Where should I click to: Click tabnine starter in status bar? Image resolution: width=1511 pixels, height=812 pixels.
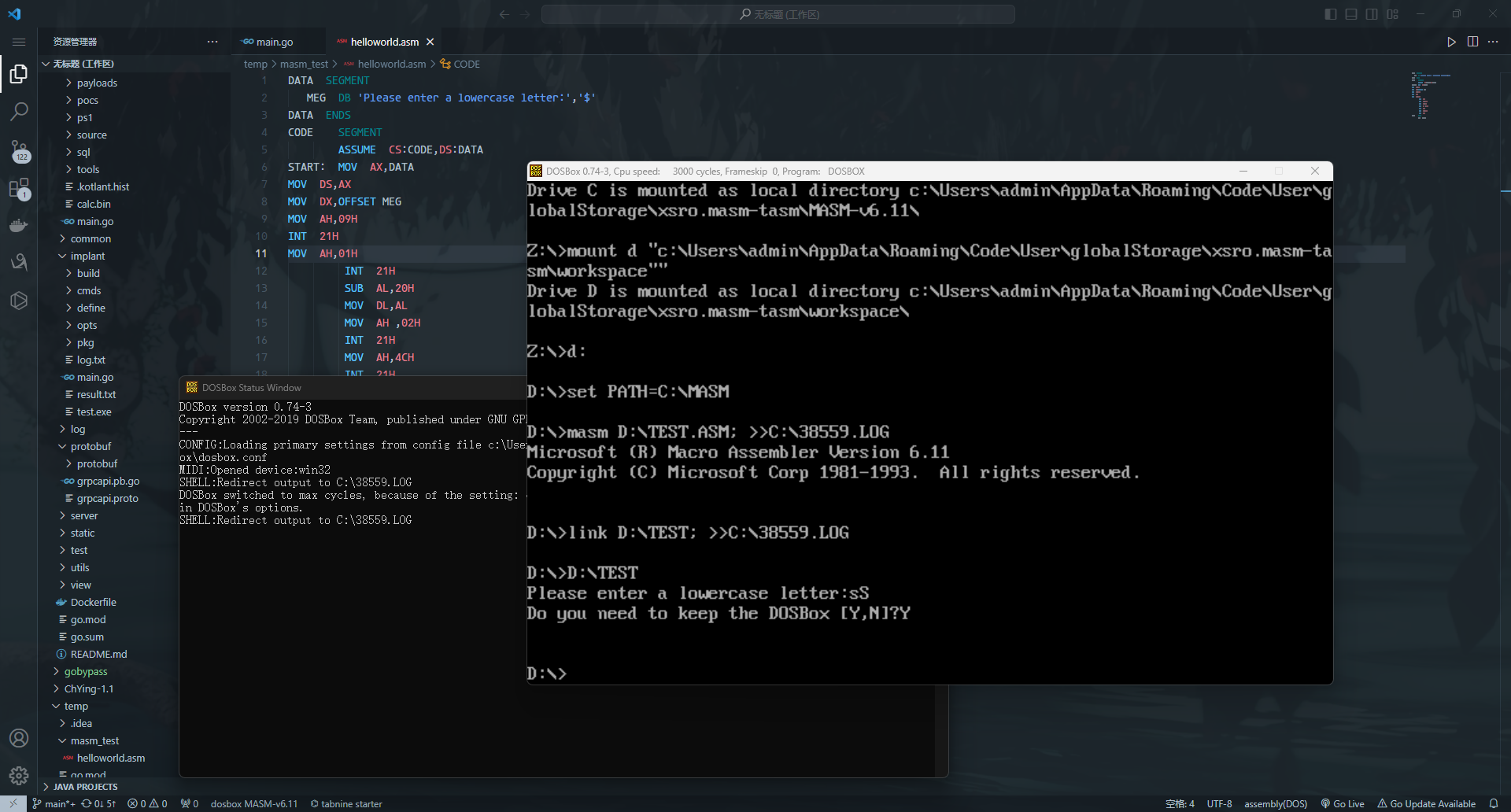click(x=346, y=803)
